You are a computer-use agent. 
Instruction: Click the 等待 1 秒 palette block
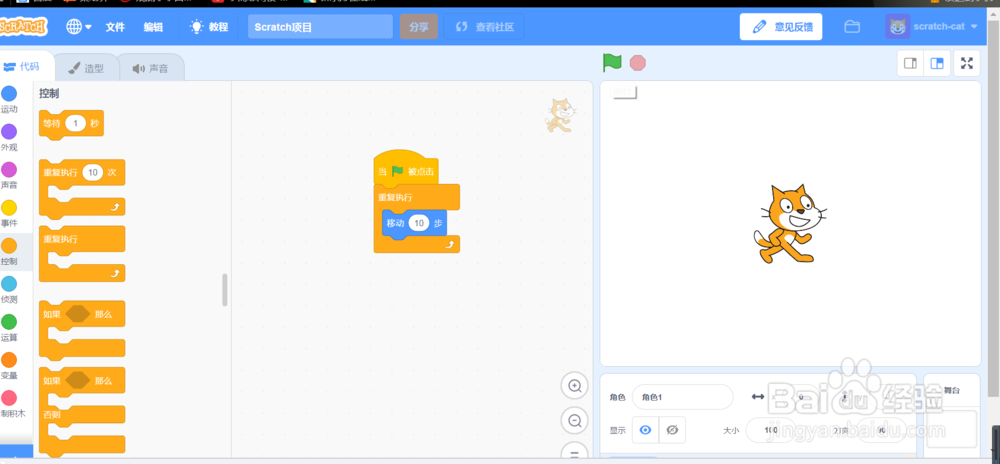click(x=51, y=124)
